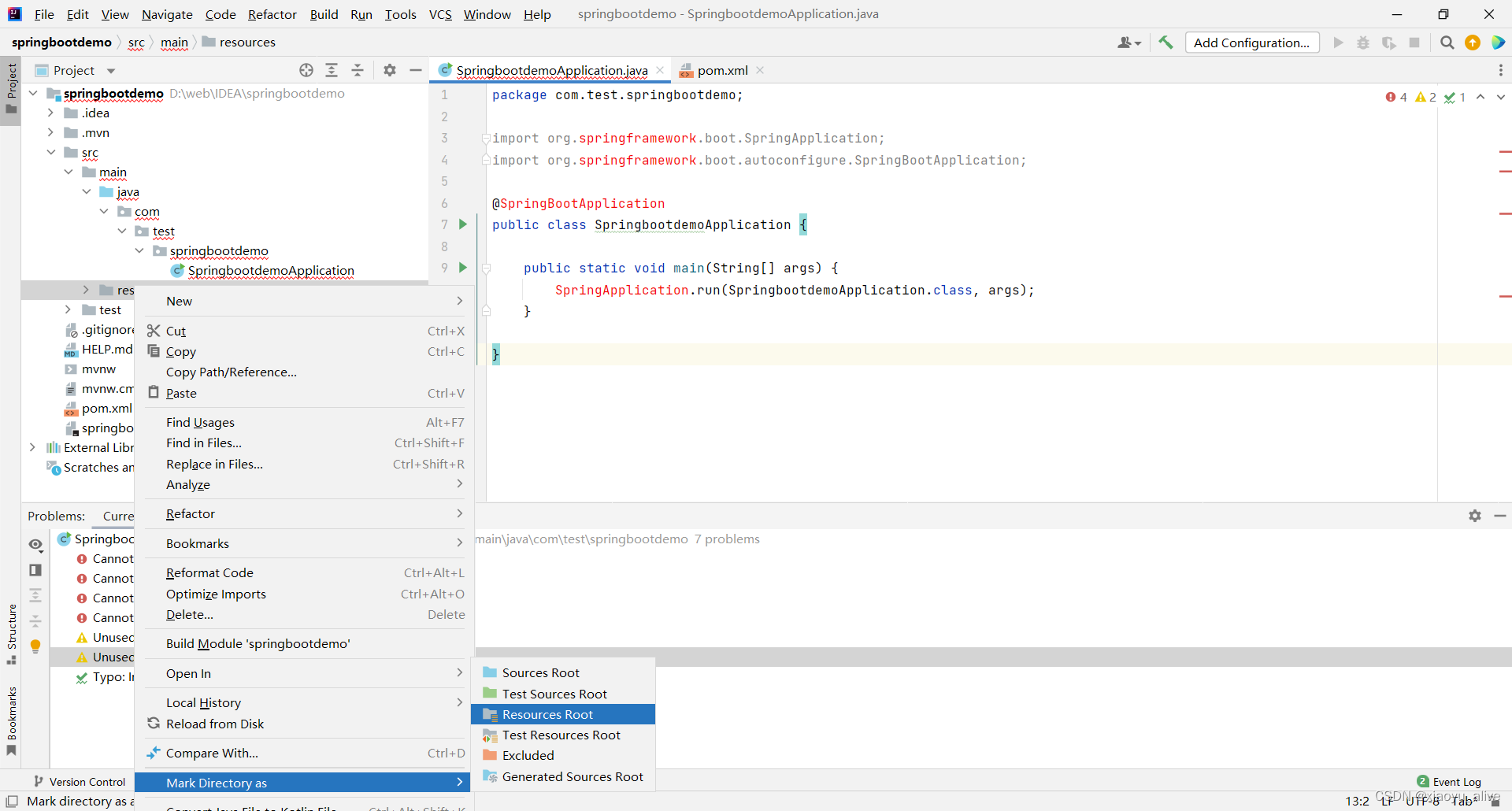
Task: Collapse the java folder
Action: pos(87,192)
